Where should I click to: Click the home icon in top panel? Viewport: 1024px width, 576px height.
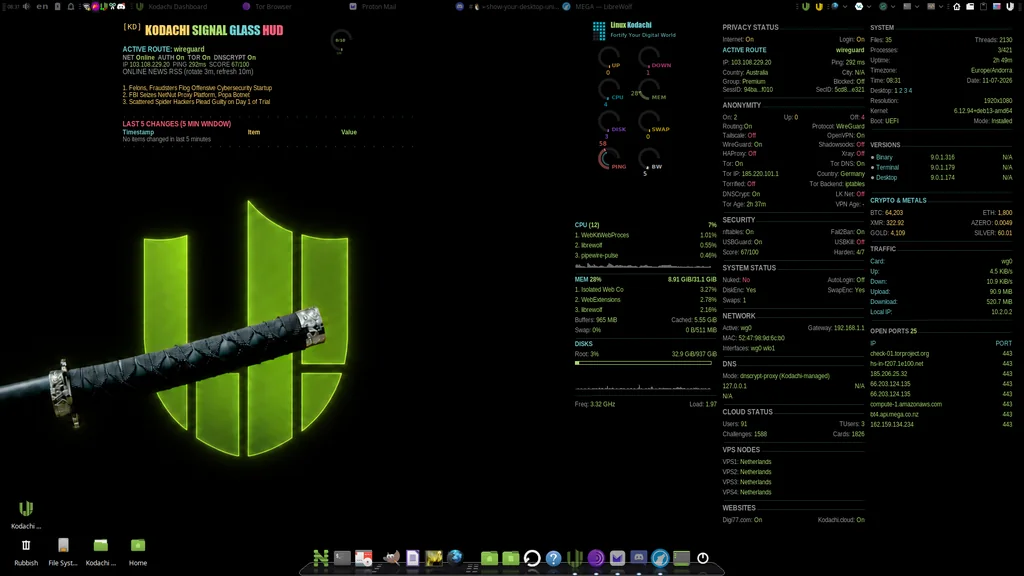coord(957,7)
